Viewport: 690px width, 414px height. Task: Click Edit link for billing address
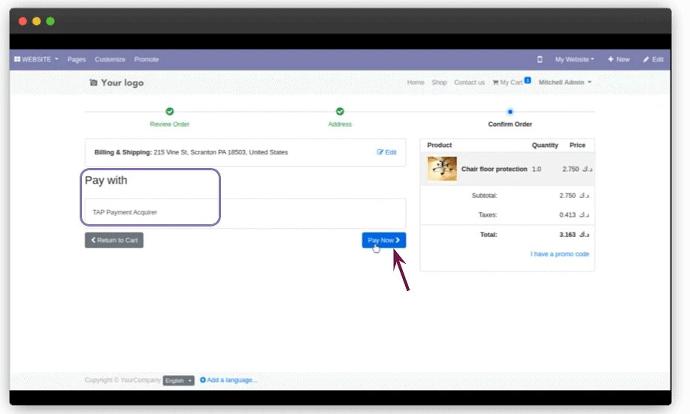tap(387, 152)
